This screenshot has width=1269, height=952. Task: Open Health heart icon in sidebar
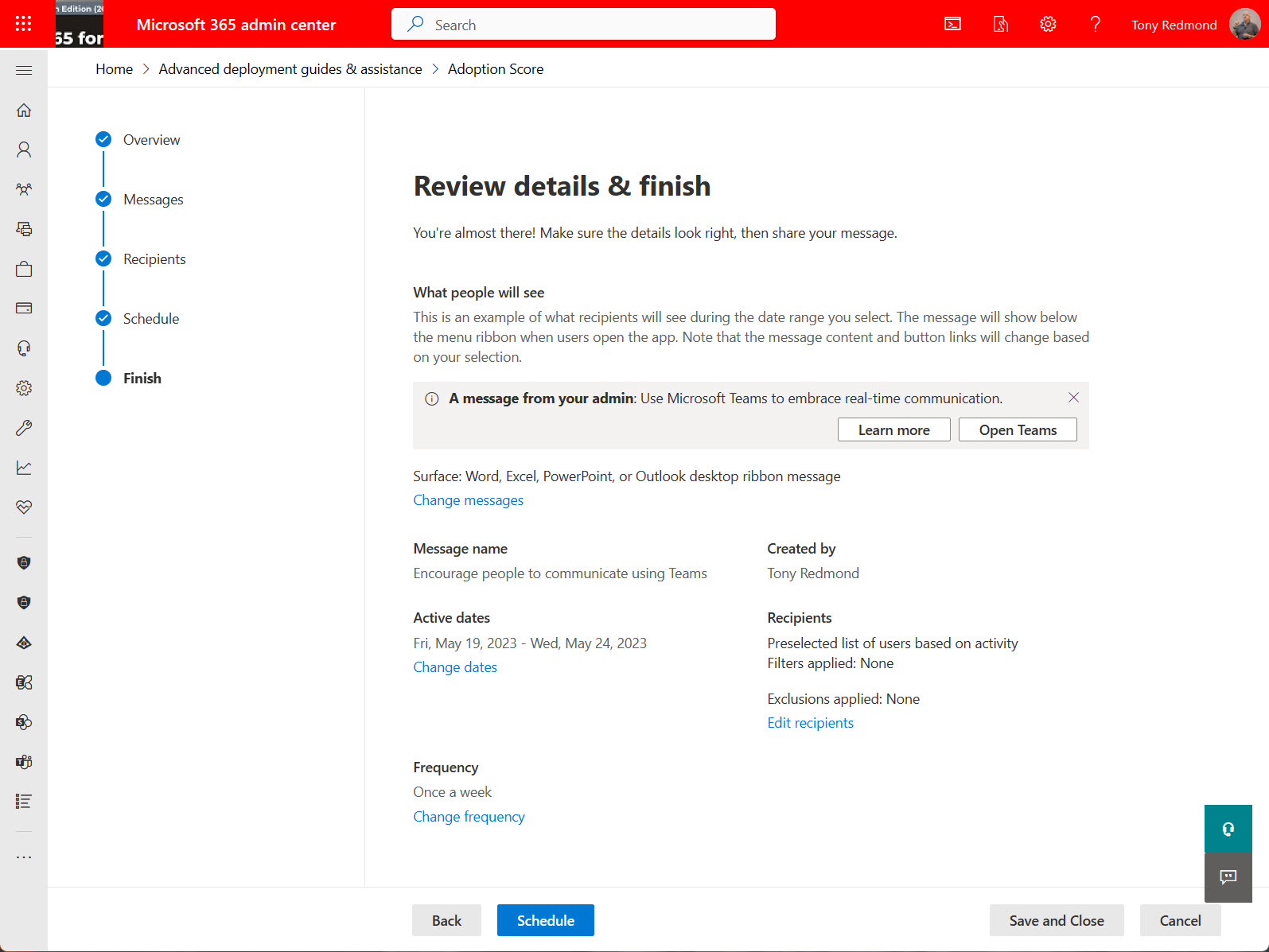click(24, 507)
